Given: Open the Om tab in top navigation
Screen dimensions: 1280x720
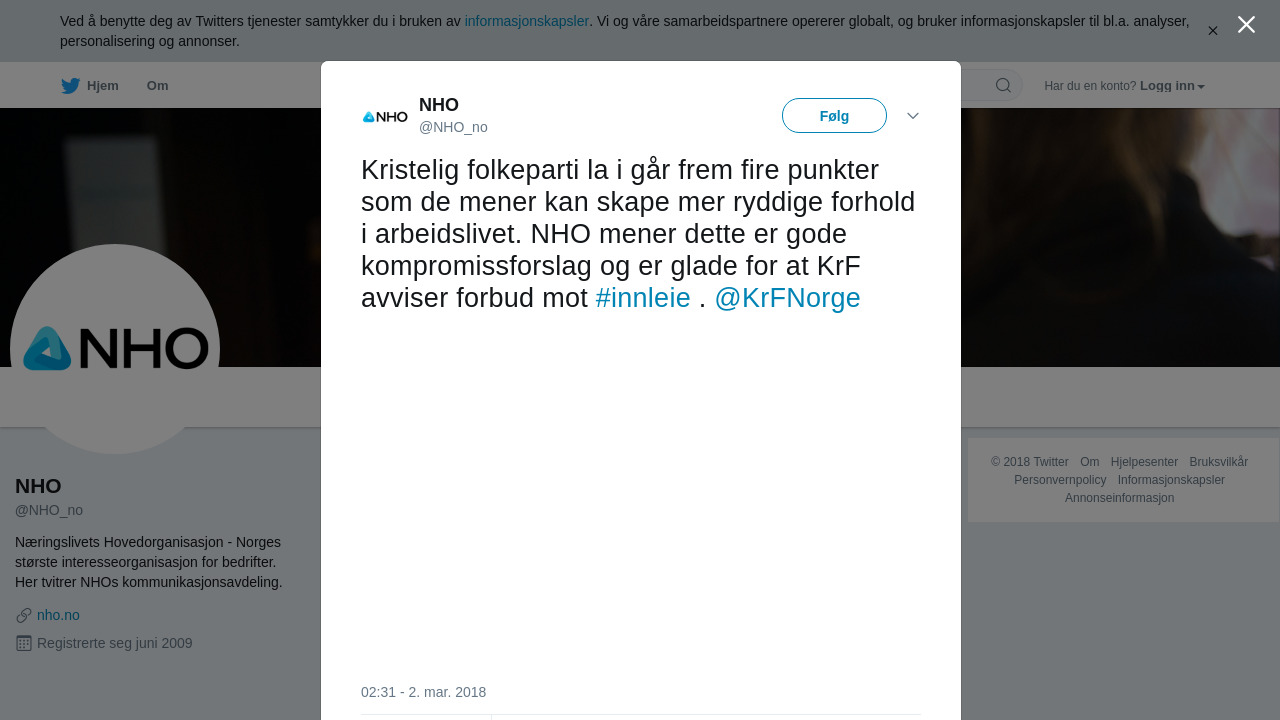Looking at the screenshot, I should 158,86.
